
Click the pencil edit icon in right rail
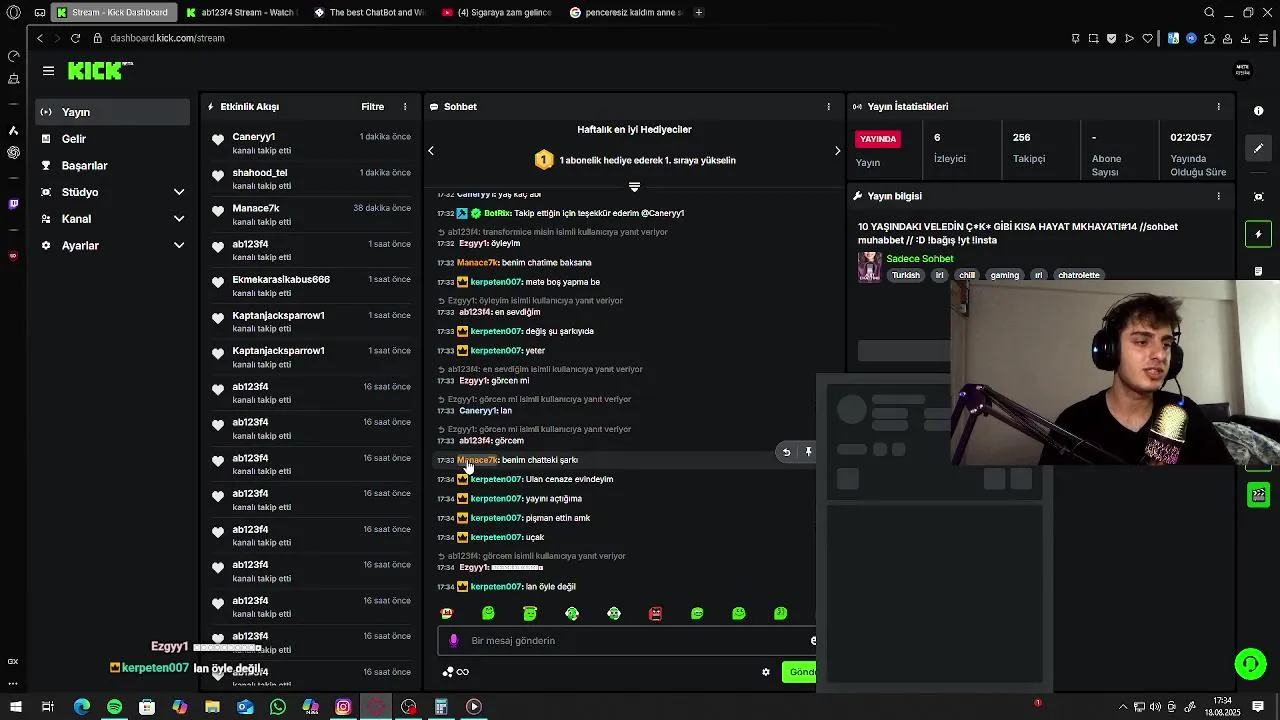(x=1259, y=148)
